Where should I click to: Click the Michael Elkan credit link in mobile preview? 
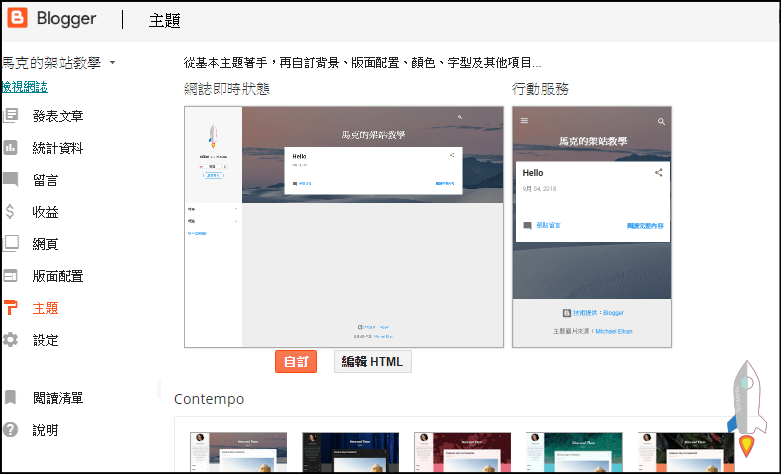(614, 331)
